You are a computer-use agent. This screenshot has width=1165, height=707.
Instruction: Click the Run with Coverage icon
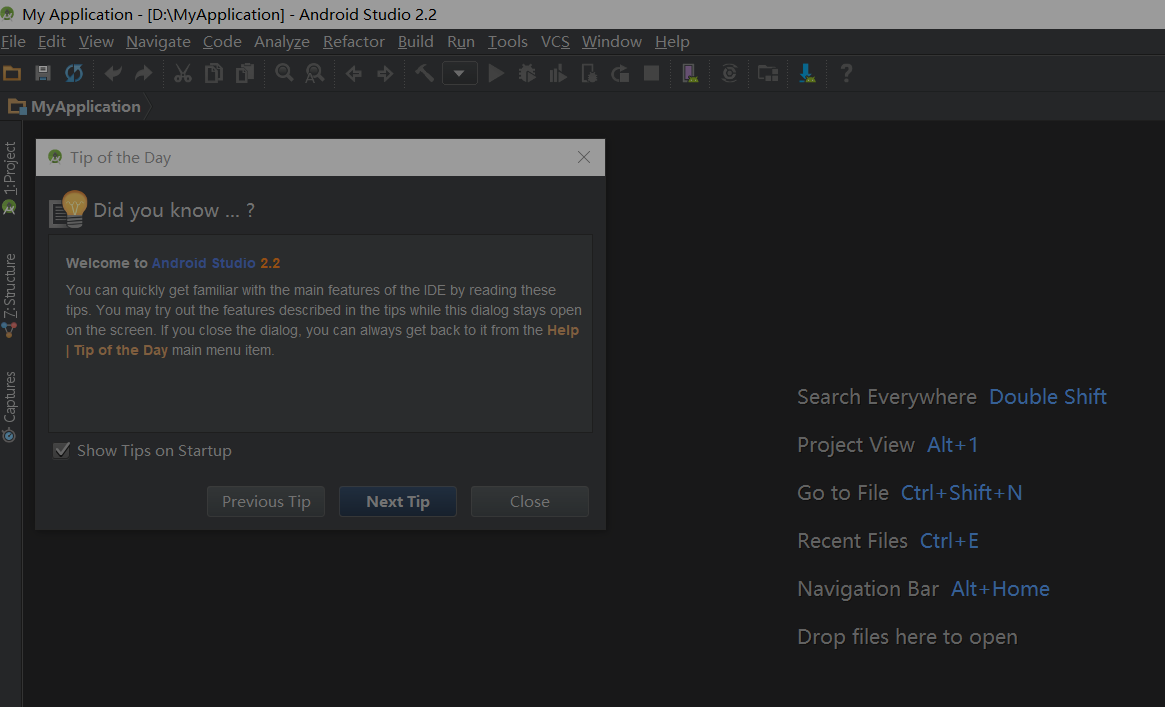coord(558,74)
